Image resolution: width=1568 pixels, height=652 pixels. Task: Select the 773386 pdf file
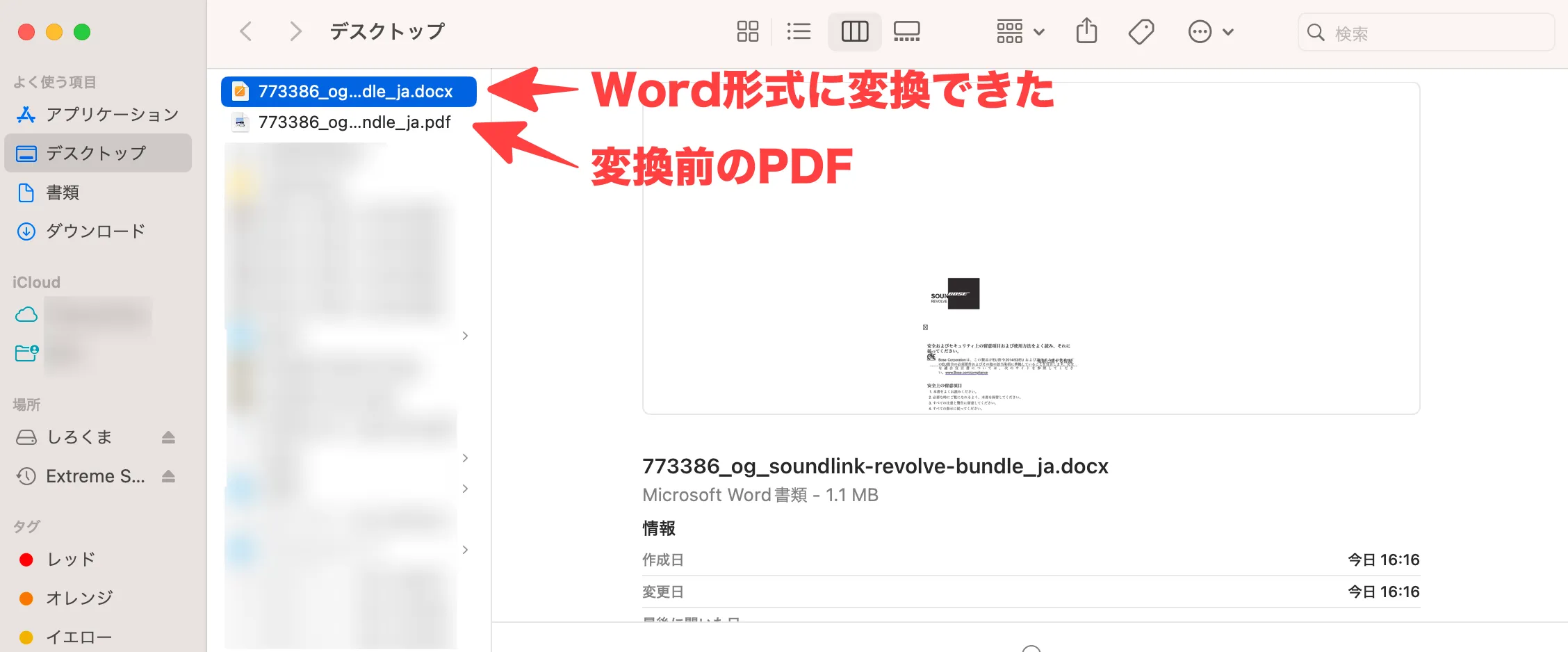pyautogui.click(x=349, y=122)
